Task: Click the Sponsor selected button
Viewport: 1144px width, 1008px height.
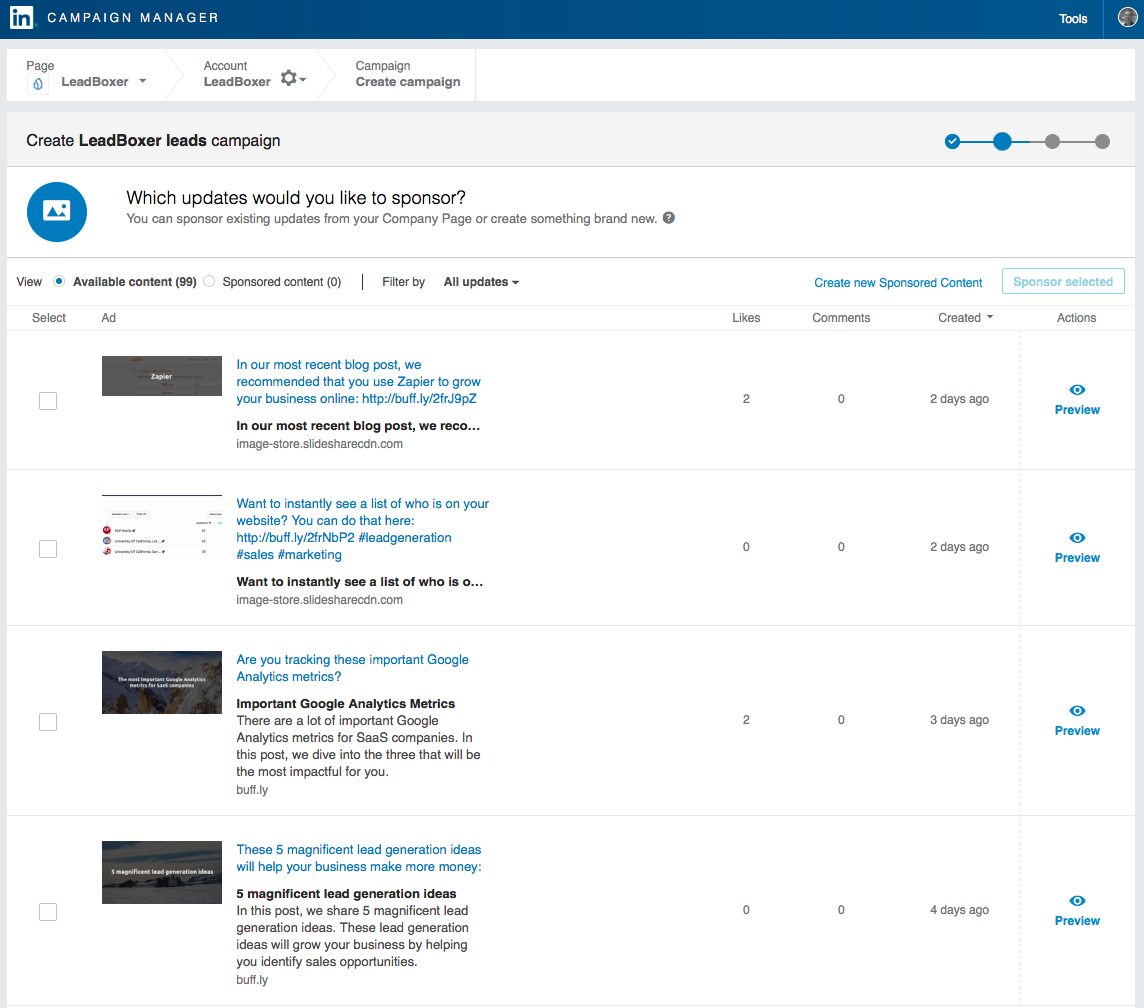Action: (x=1062, y=282)
